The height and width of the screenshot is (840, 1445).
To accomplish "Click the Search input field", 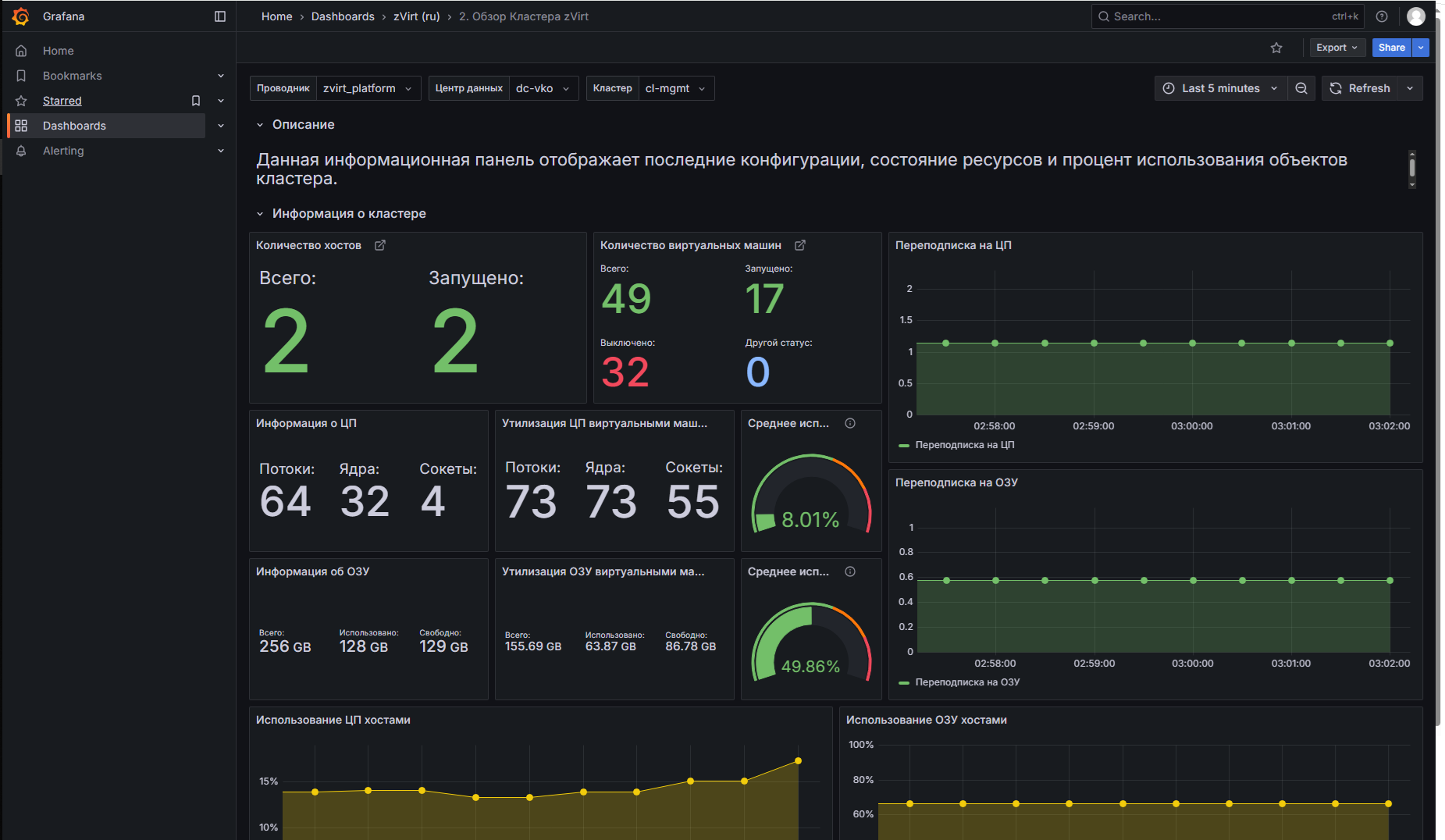I will pos(1218,16).
